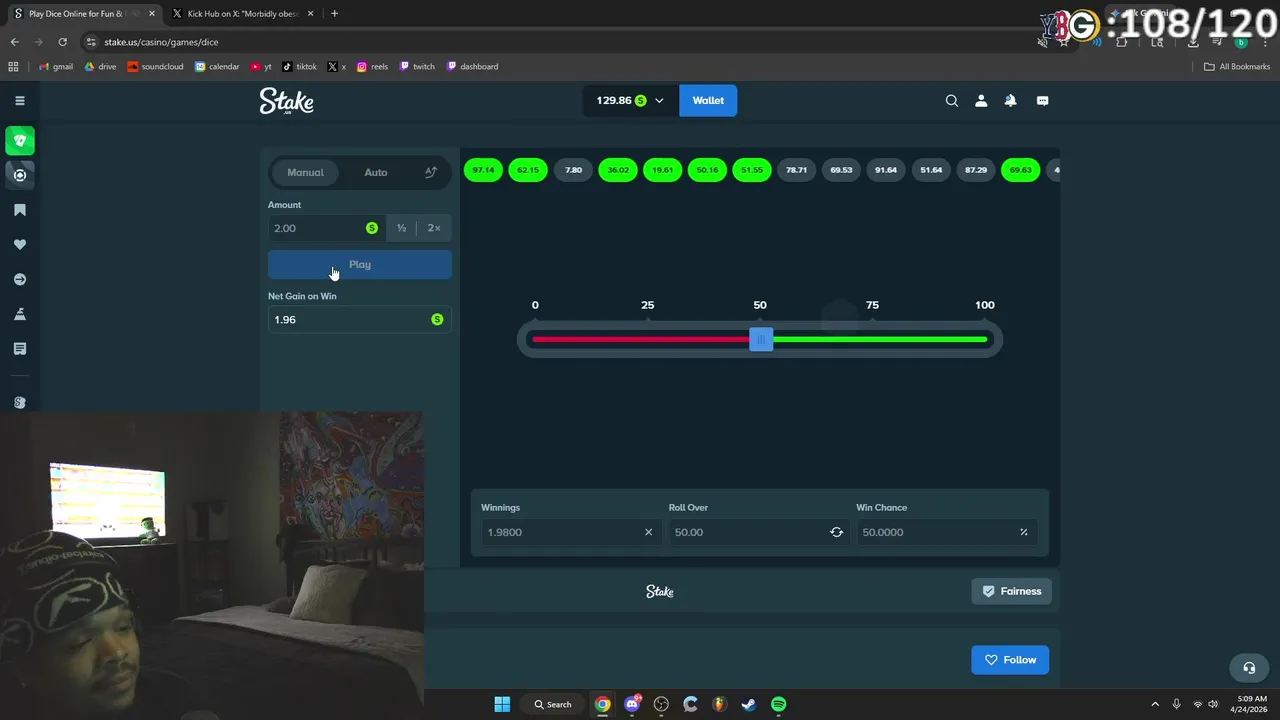This screenshot has height=720, width=1280.
Task: Click the red section of dice slider
Action: (640, 340)
